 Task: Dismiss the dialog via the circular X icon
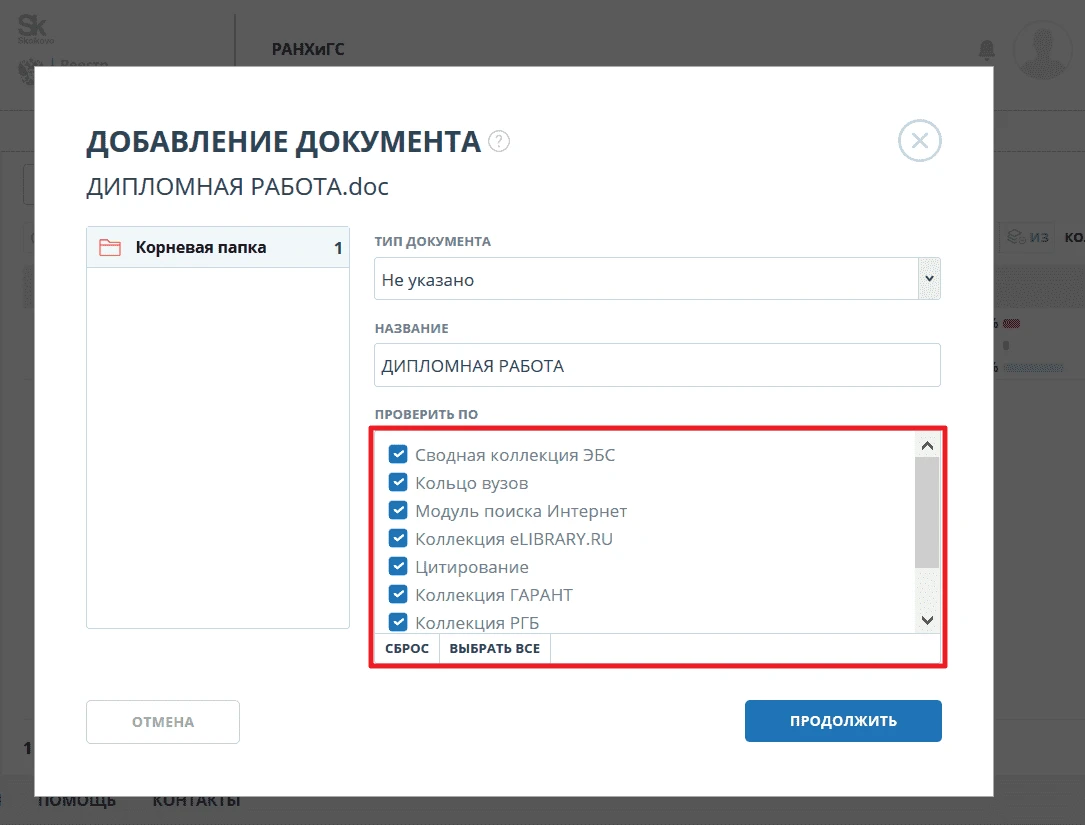[918, 140]
